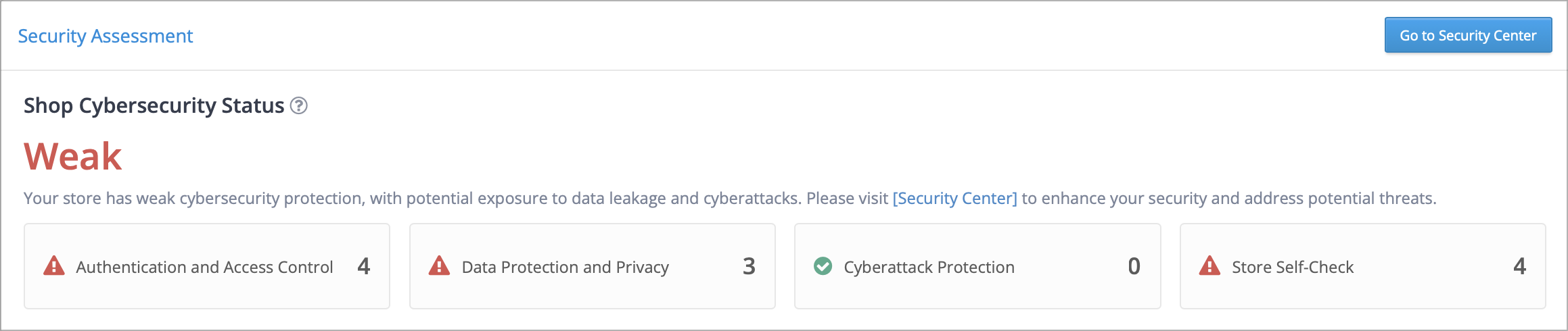The width and height of the screenshot is (1568, 331).
Task: Click the Cyberattack Protection label text
Action: point(929,268)
